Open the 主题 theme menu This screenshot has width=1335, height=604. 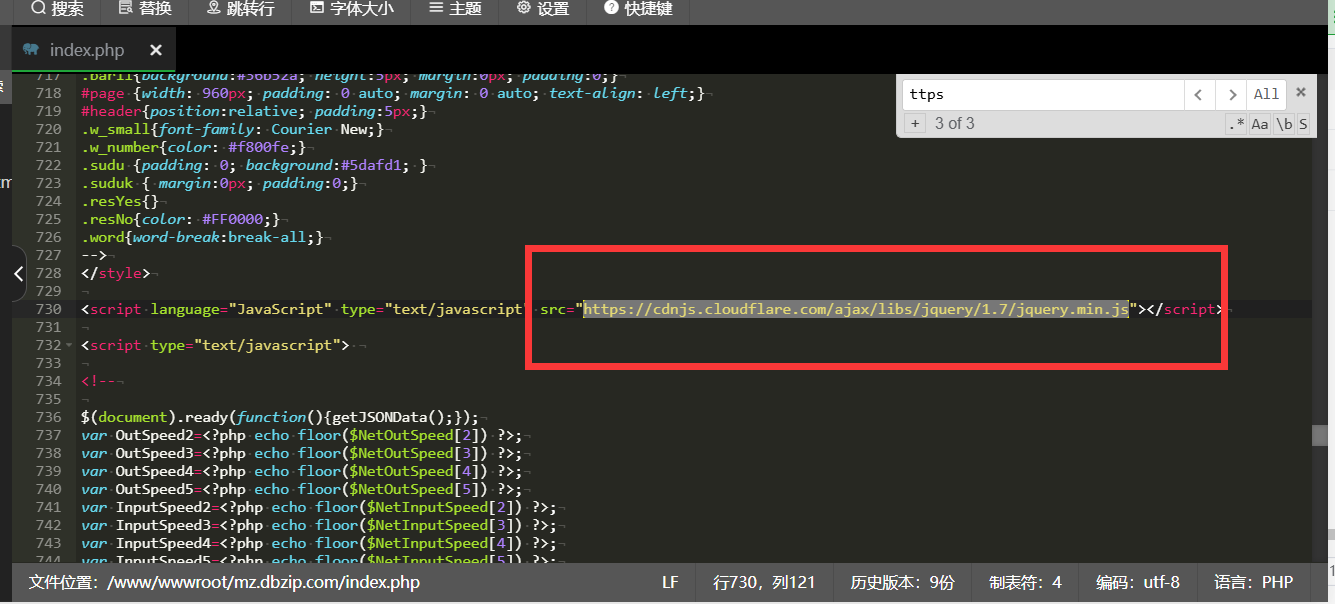pos(455,9)
